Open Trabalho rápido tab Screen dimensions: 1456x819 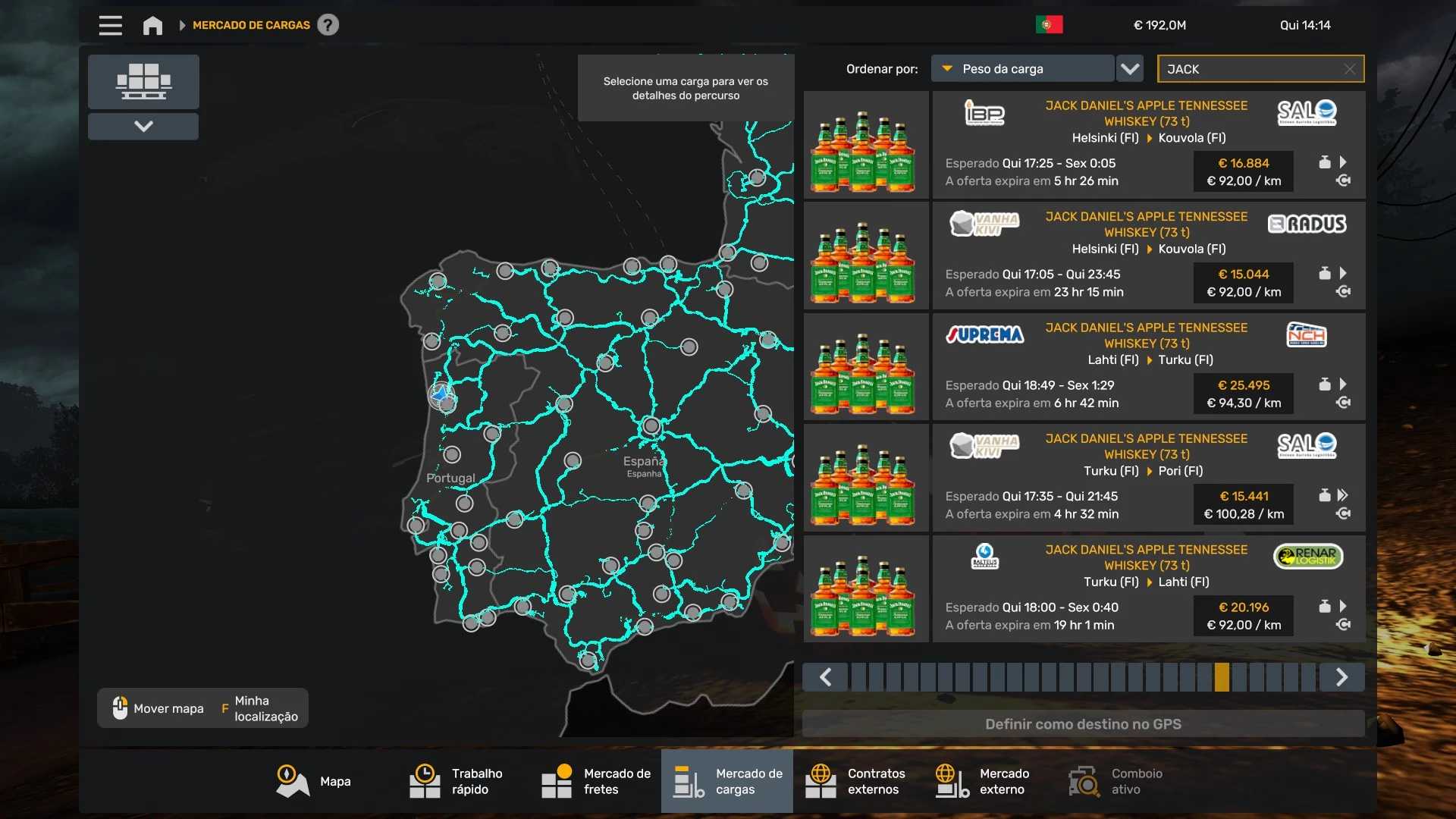(457, 781)
